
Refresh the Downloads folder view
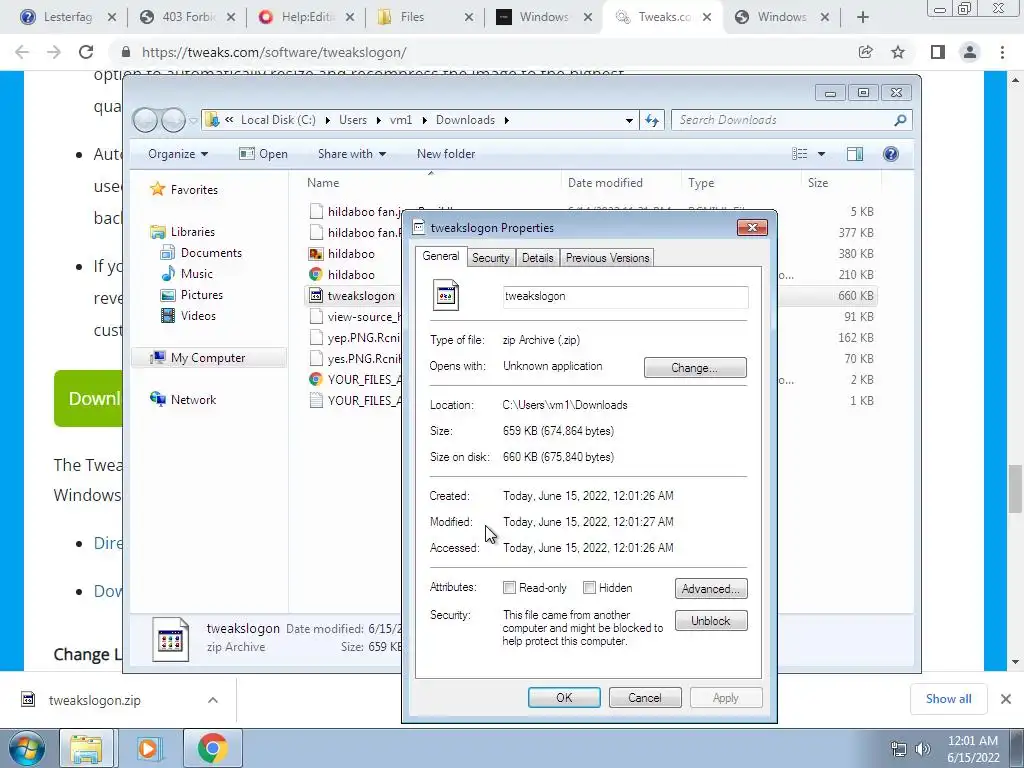tap(652, 120)
